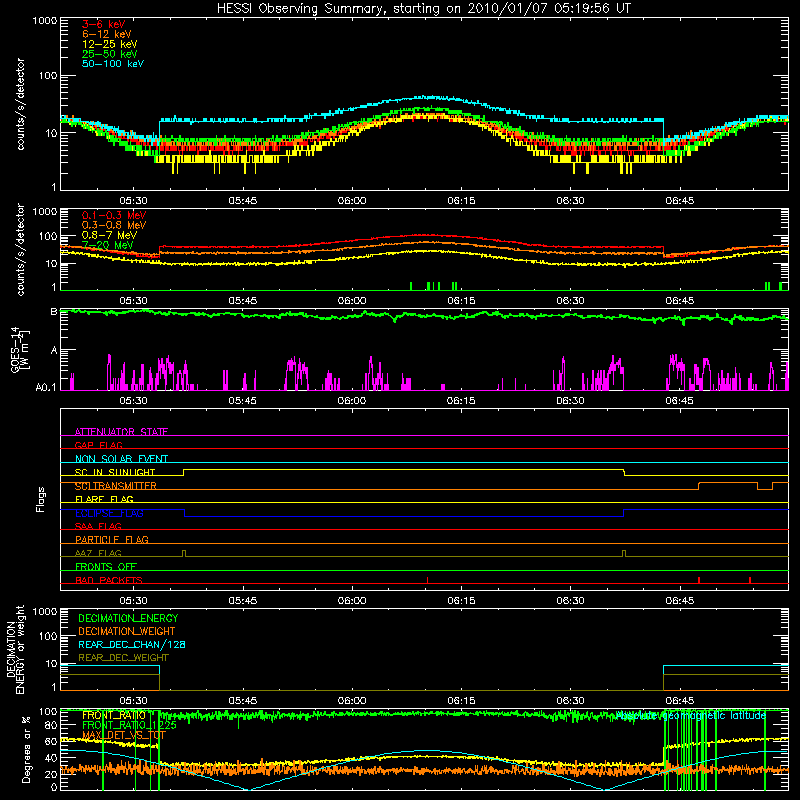Select the 25-50 keV legend label
This screenshot has height=800, width=800.
[110, 54]
